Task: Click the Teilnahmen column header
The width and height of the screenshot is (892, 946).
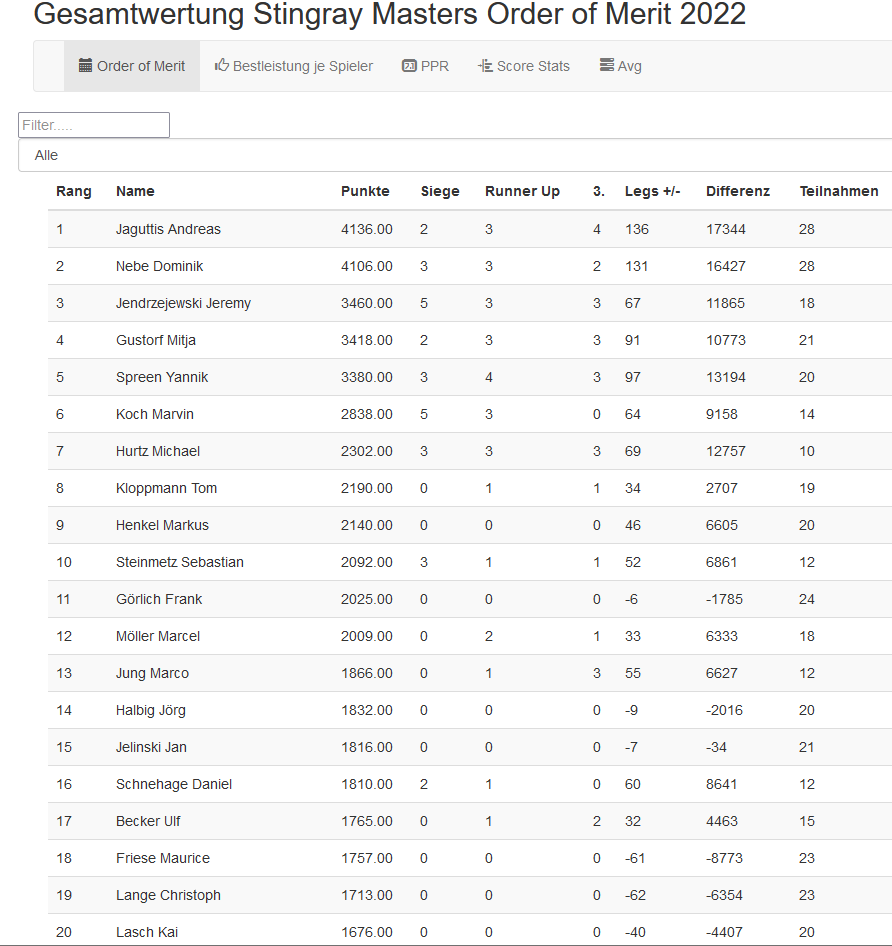Action: tap(839, 191)
